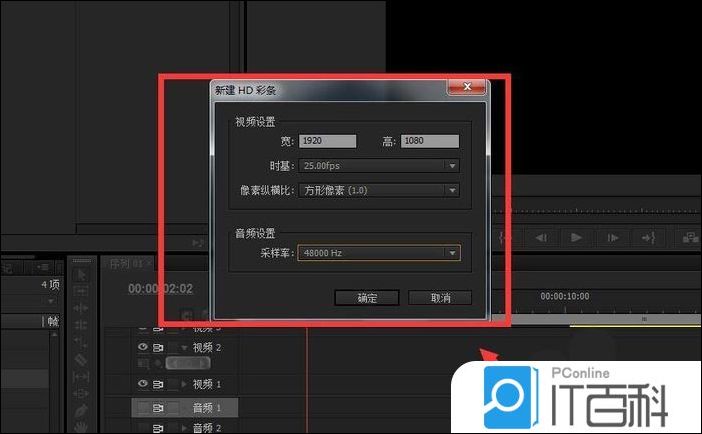Open the 采样率 48000 Hz dropdown
Viewport: 702px width, 434px height.
coord(379,253)
